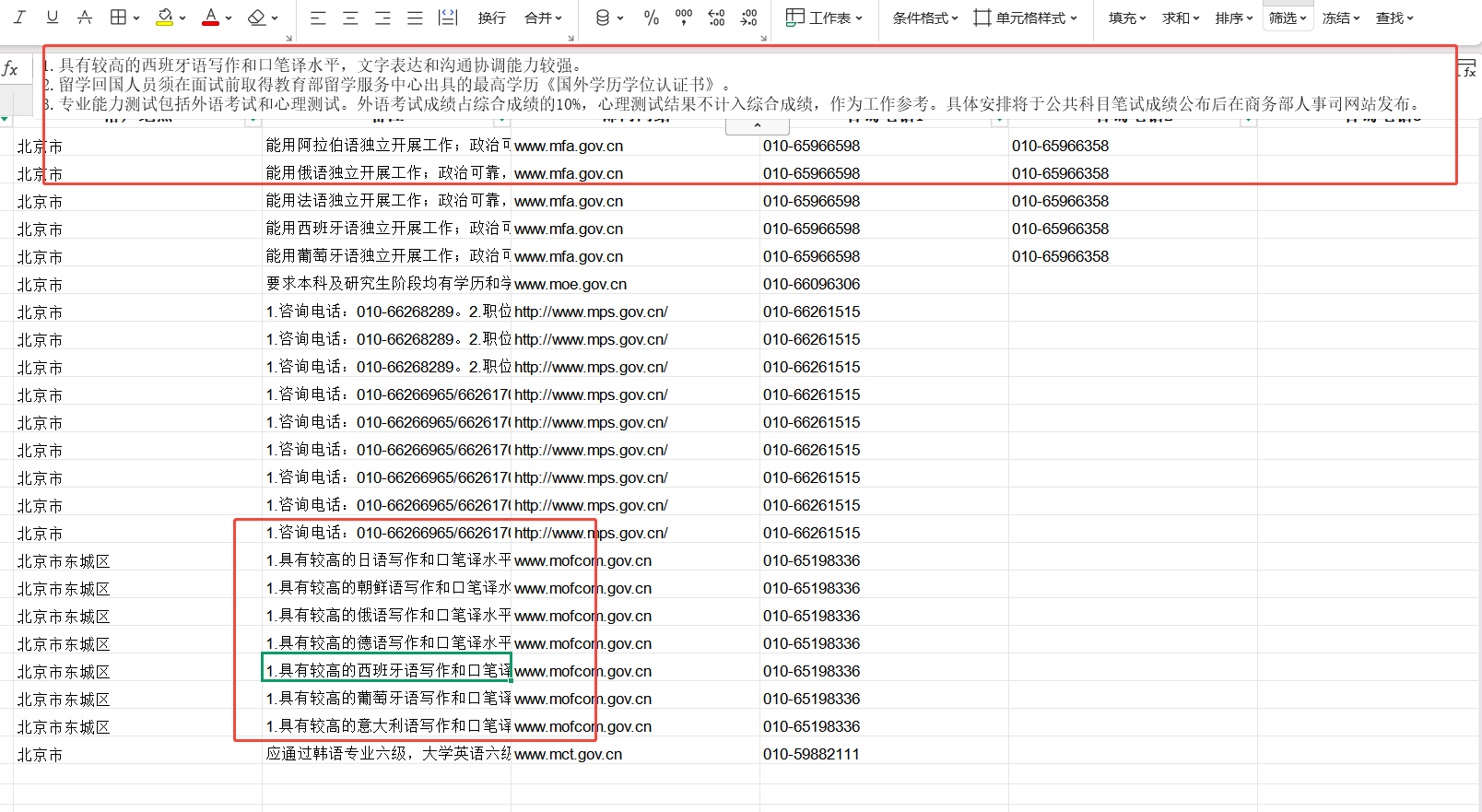The height and width of the screenshot is (812, 1482).
Task: Click the yellow fill color bucket
Action: point(165,18)
